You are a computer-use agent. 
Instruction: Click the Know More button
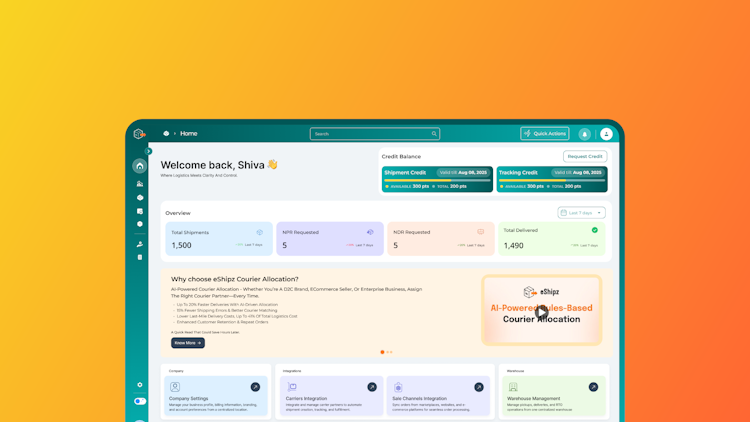(x=188, y=343)
